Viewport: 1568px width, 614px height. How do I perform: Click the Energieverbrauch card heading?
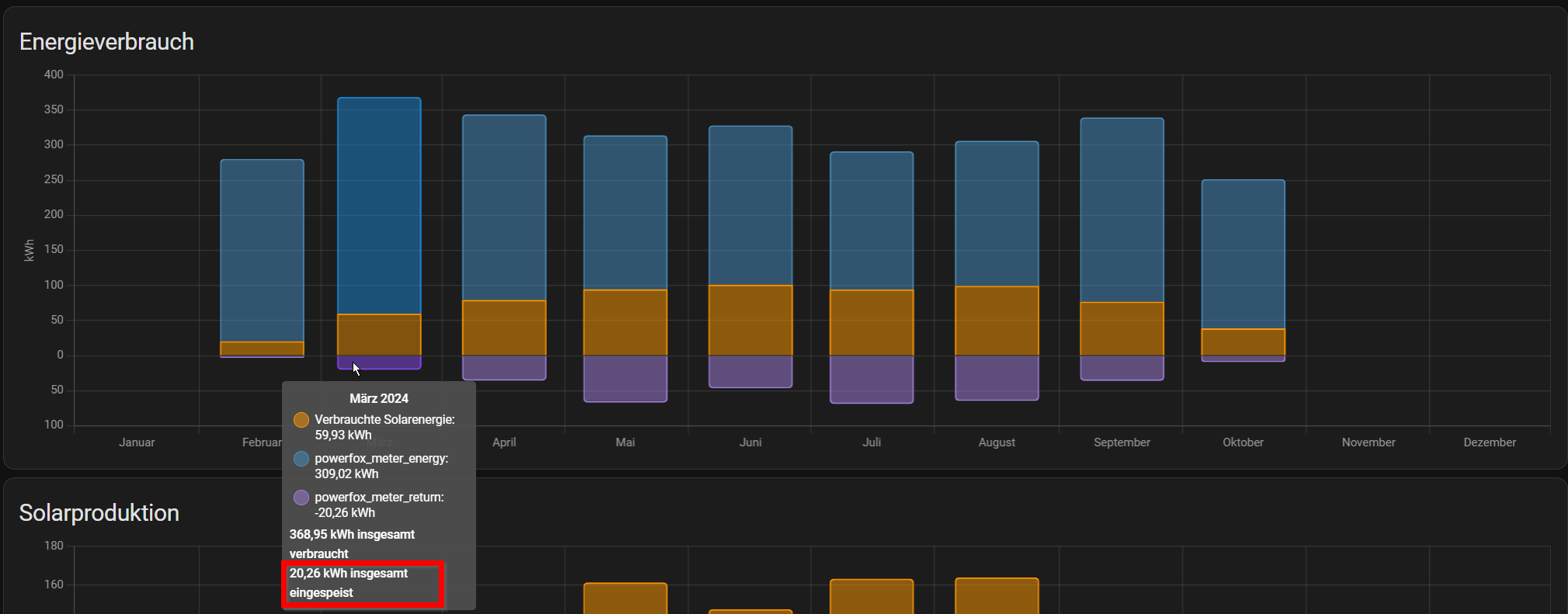tap(106, 42)
